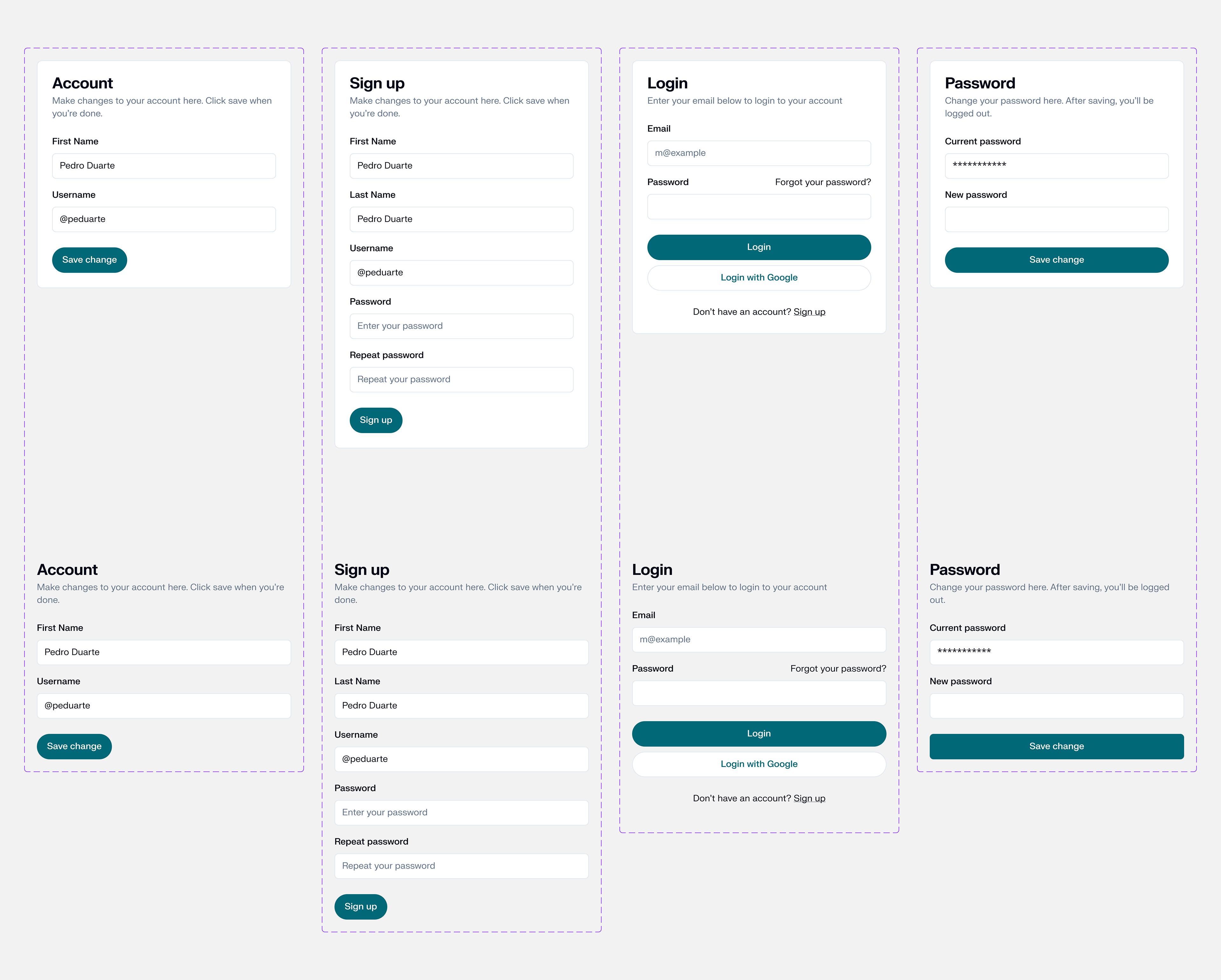Image resolution: width=1221 pixels, height=980 pixels.
Task: Follow the 'Sign up' link in the lower Login form
Action: coord(809,798)
